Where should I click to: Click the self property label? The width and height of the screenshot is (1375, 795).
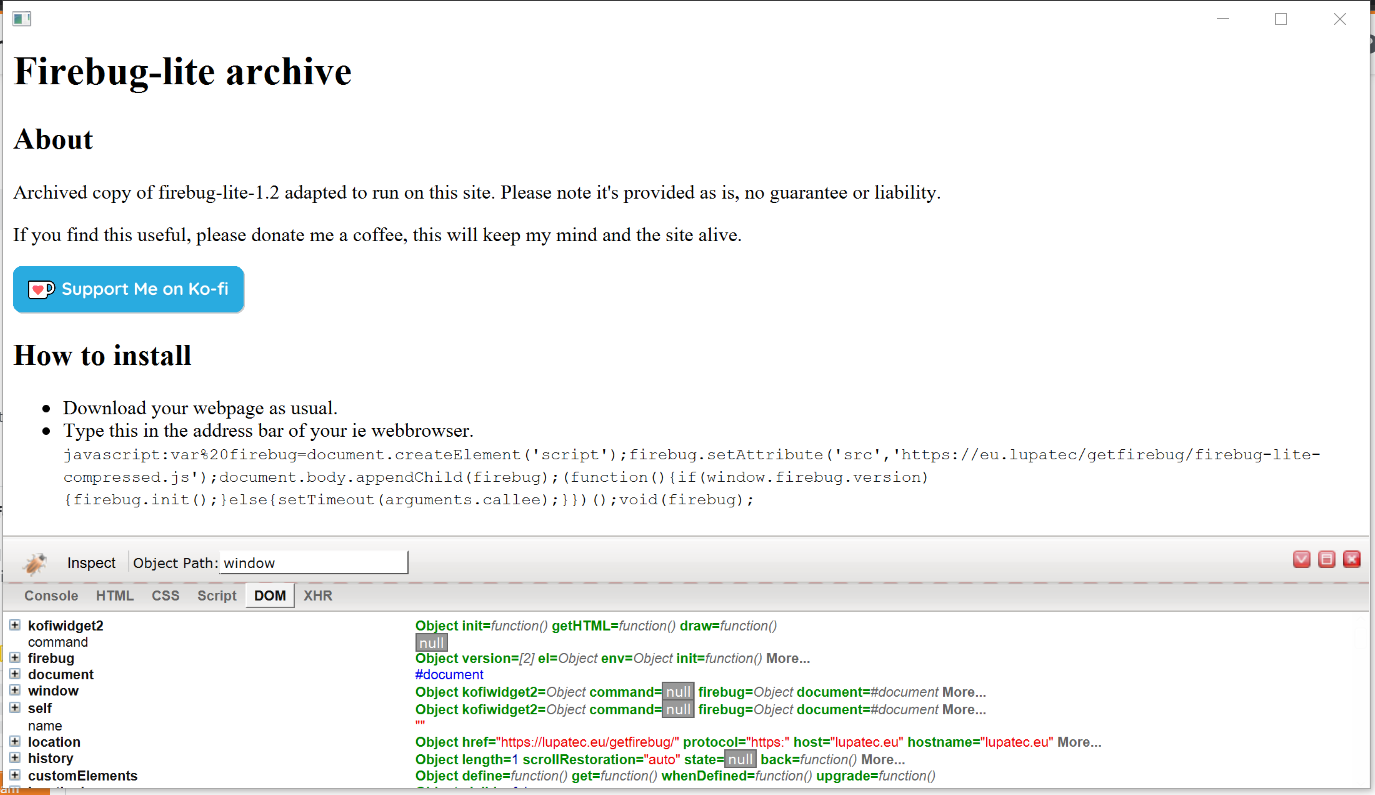coord(40,709)
